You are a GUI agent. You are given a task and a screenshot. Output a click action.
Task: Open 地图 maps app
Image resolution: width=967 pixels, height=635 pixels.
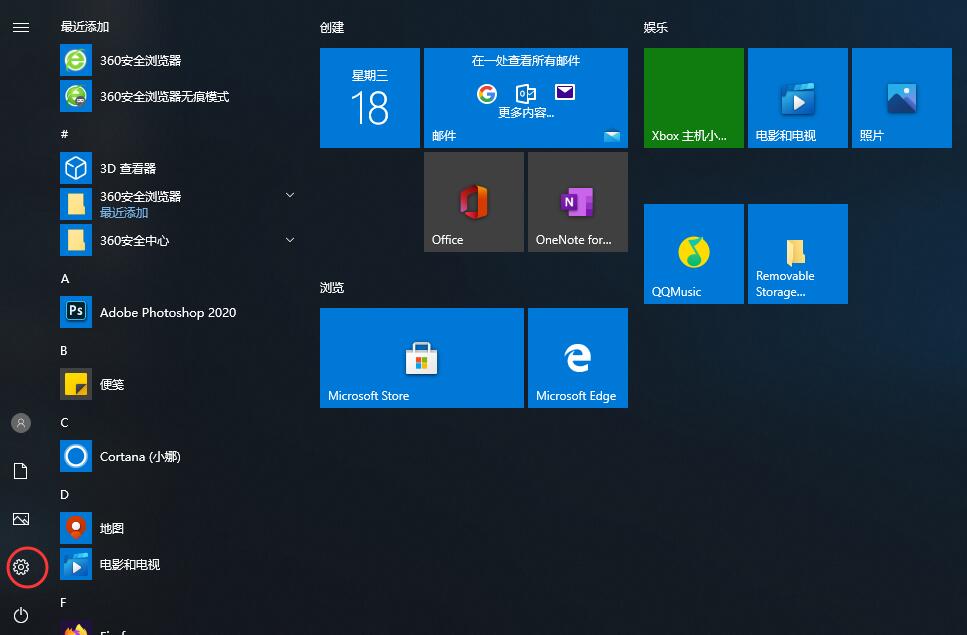(179, 528)
